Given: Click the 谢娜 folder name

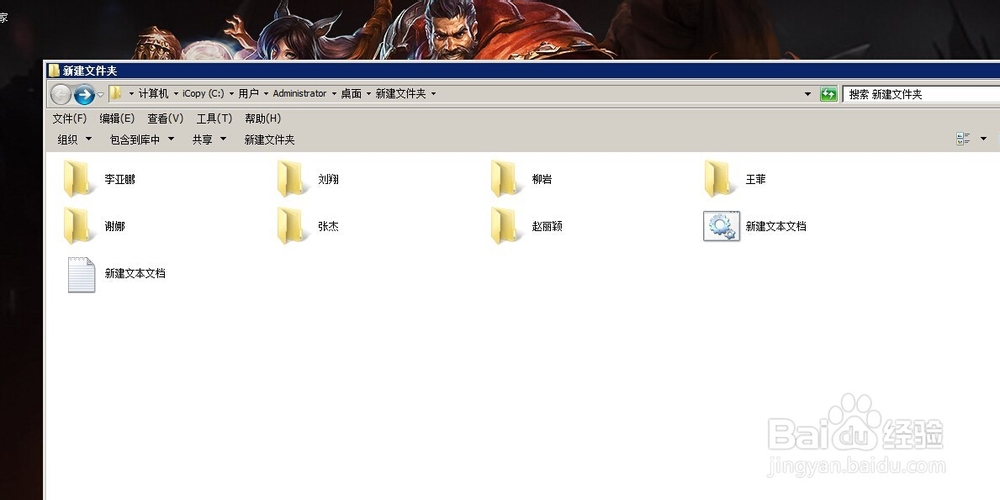Looking at the screenshot, I should [115, 226].
